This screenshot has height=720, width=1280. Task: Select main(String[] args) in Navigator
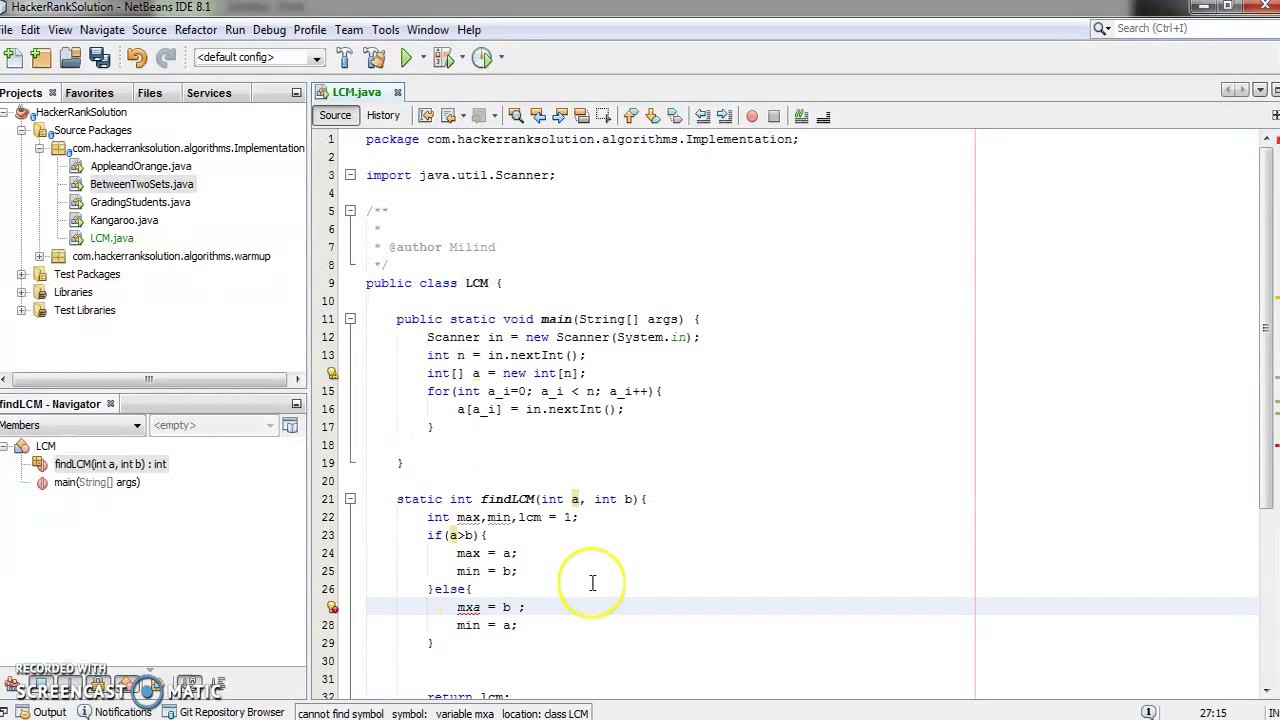point(97,482)
